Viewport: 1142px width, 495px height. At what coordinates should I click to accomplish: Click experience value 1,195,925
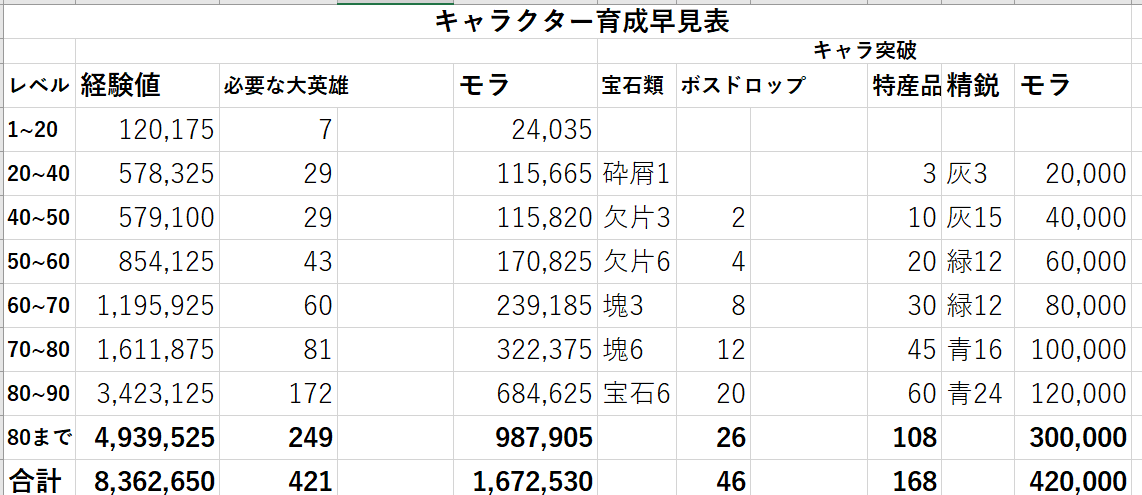point(147,306)
